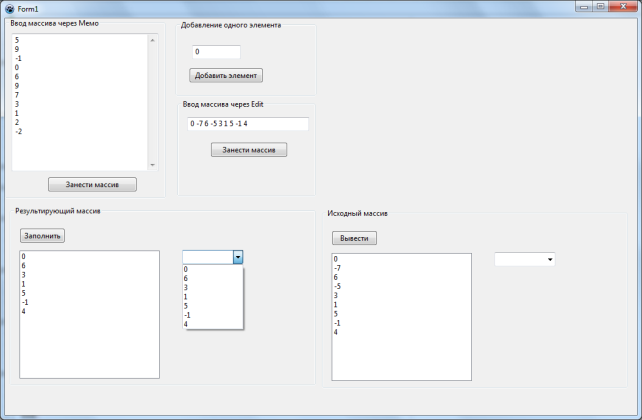Select "4" in the source array listbox
Screen dimensions: 642x420
pyautogui.click(x=401, y=332)
